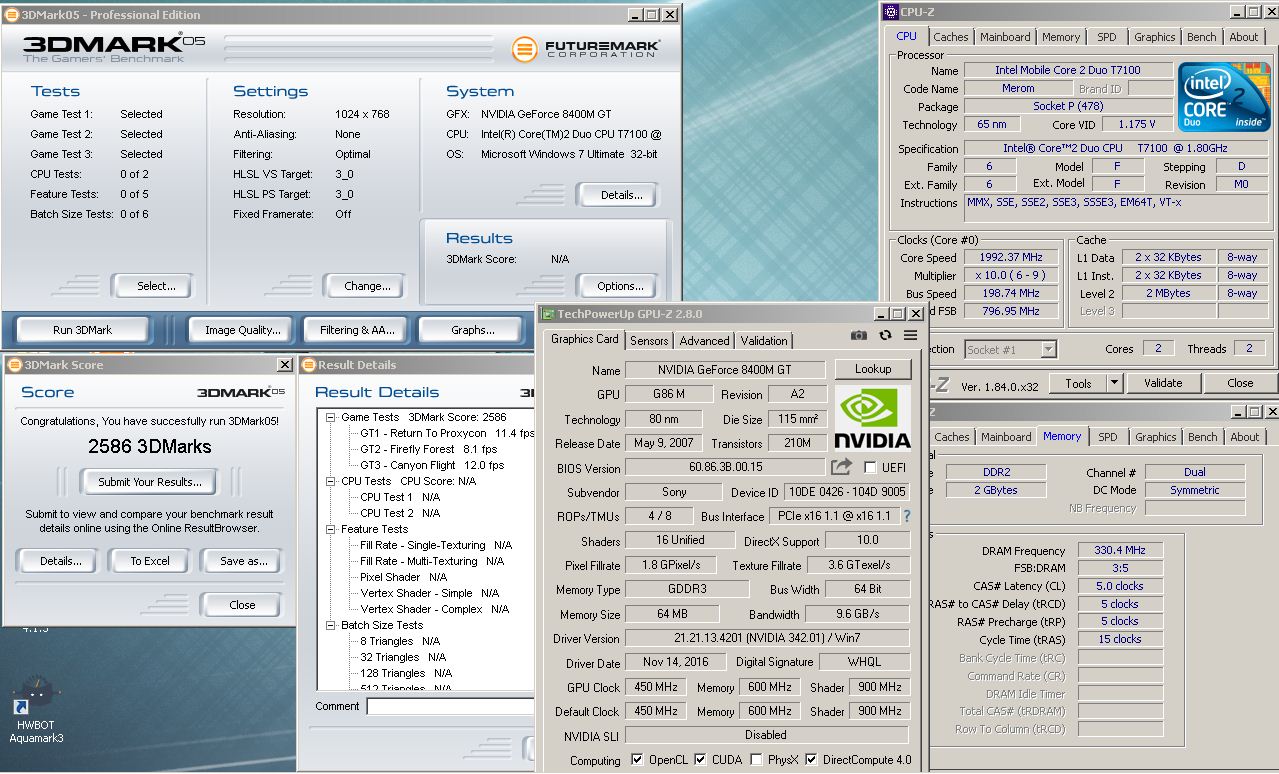
Task: Switch to Mainboard tab in top CPU-Z
Action: (1005, 37)
